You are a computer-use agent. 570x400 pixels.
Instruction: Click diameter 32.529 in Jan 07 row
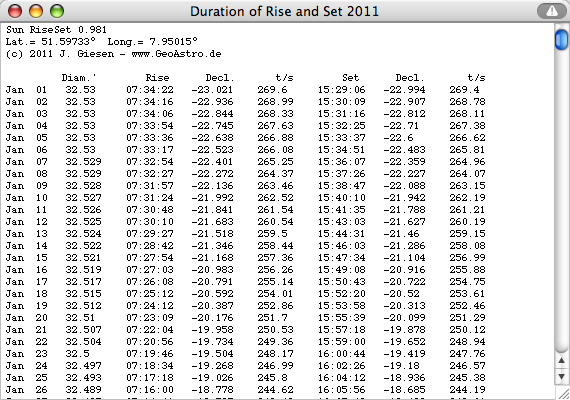point(83,162)
